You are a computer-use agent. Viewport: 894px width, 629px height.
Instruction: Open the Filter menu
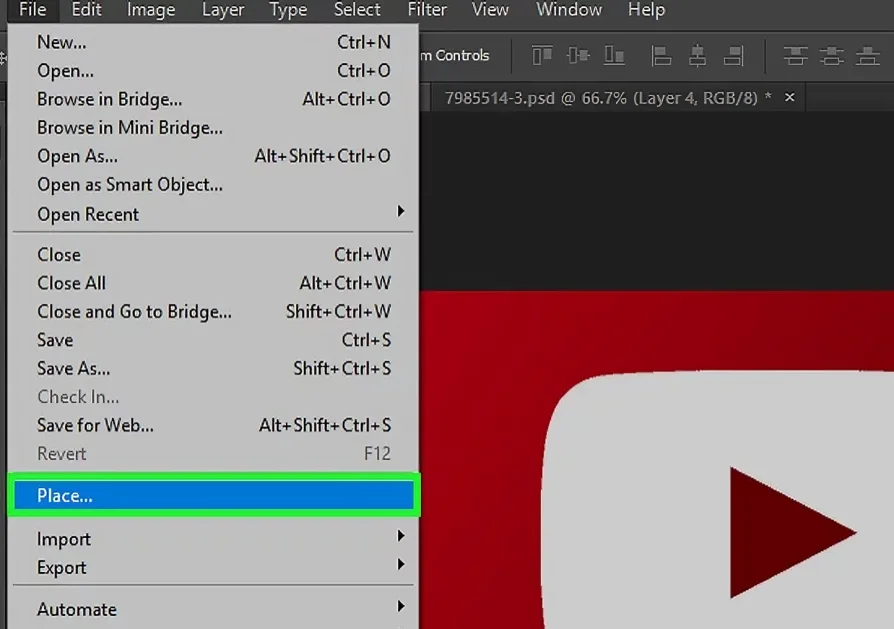426,10
